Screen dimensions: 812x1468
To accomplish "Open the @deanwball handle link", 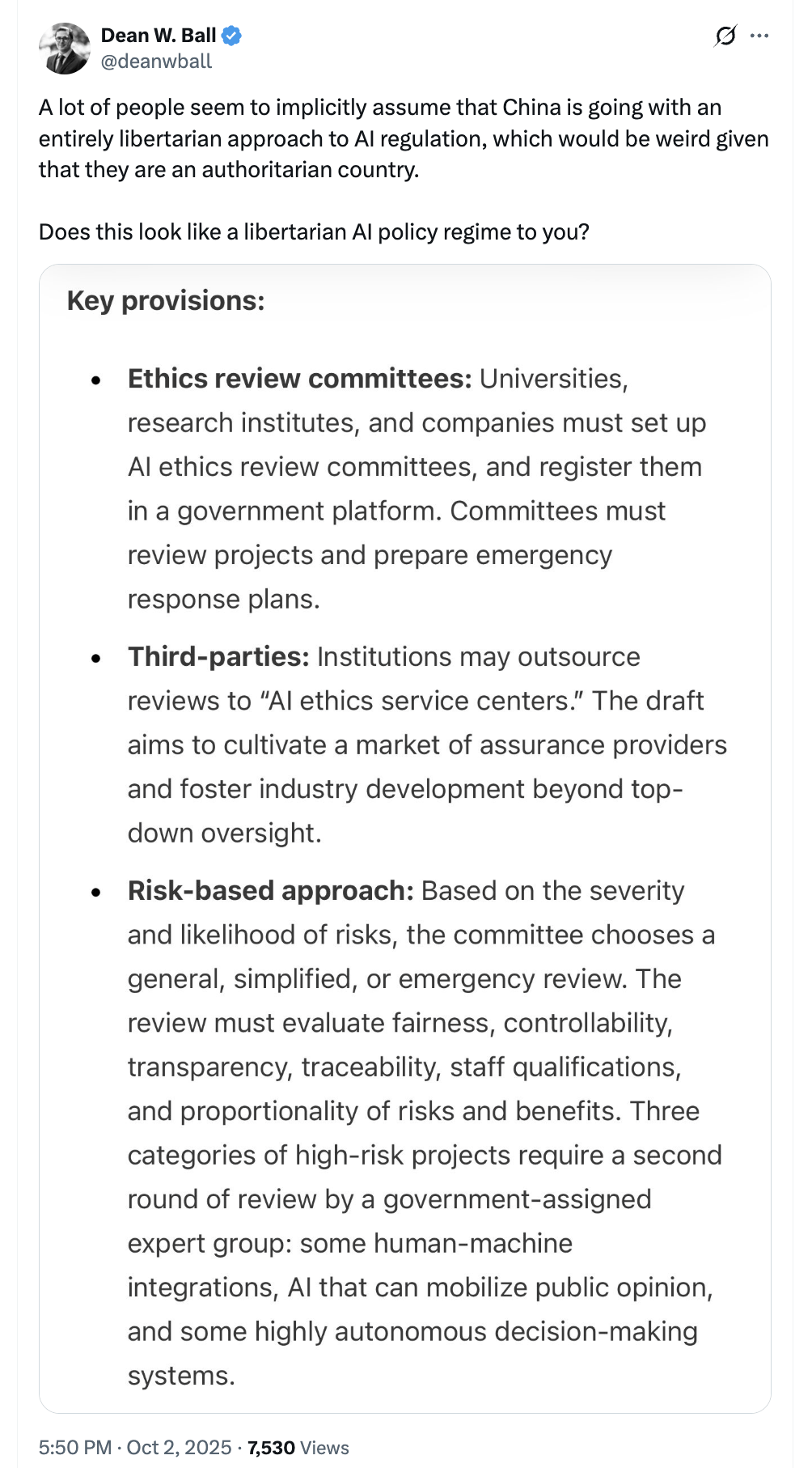I will tap(156, 62).
